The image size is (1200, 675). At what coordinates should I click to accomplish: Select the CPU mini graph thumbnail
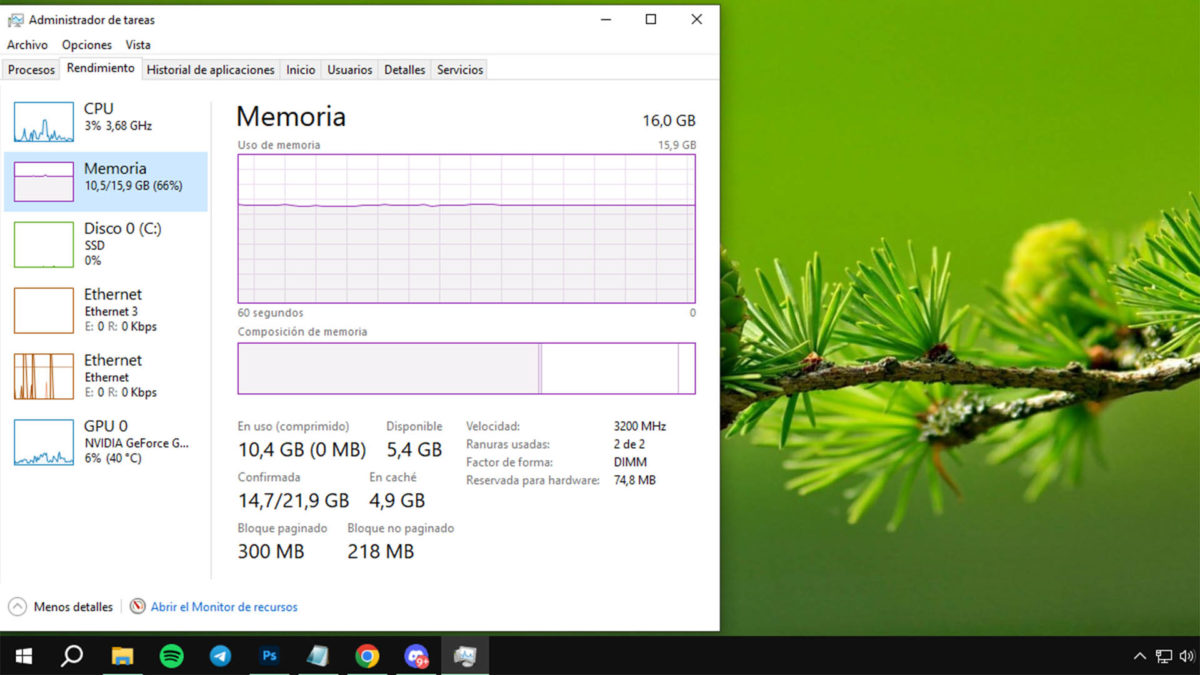[44, 122]
